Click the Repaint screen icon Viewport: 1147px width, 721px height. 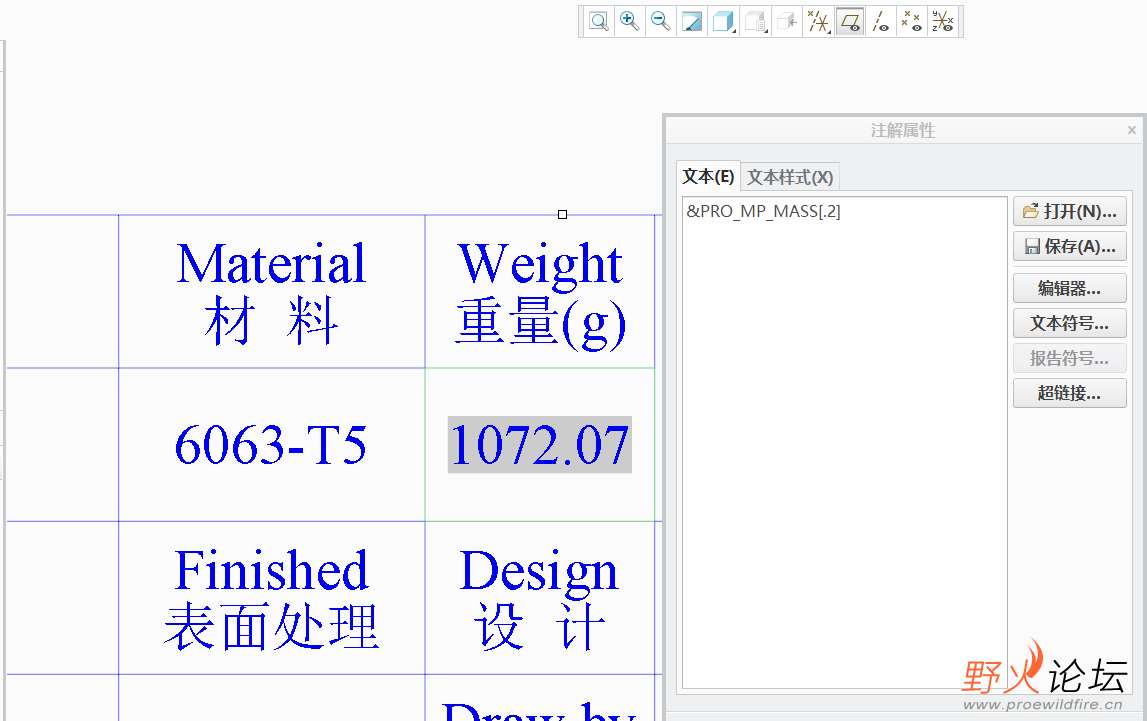tap(691, 21)
